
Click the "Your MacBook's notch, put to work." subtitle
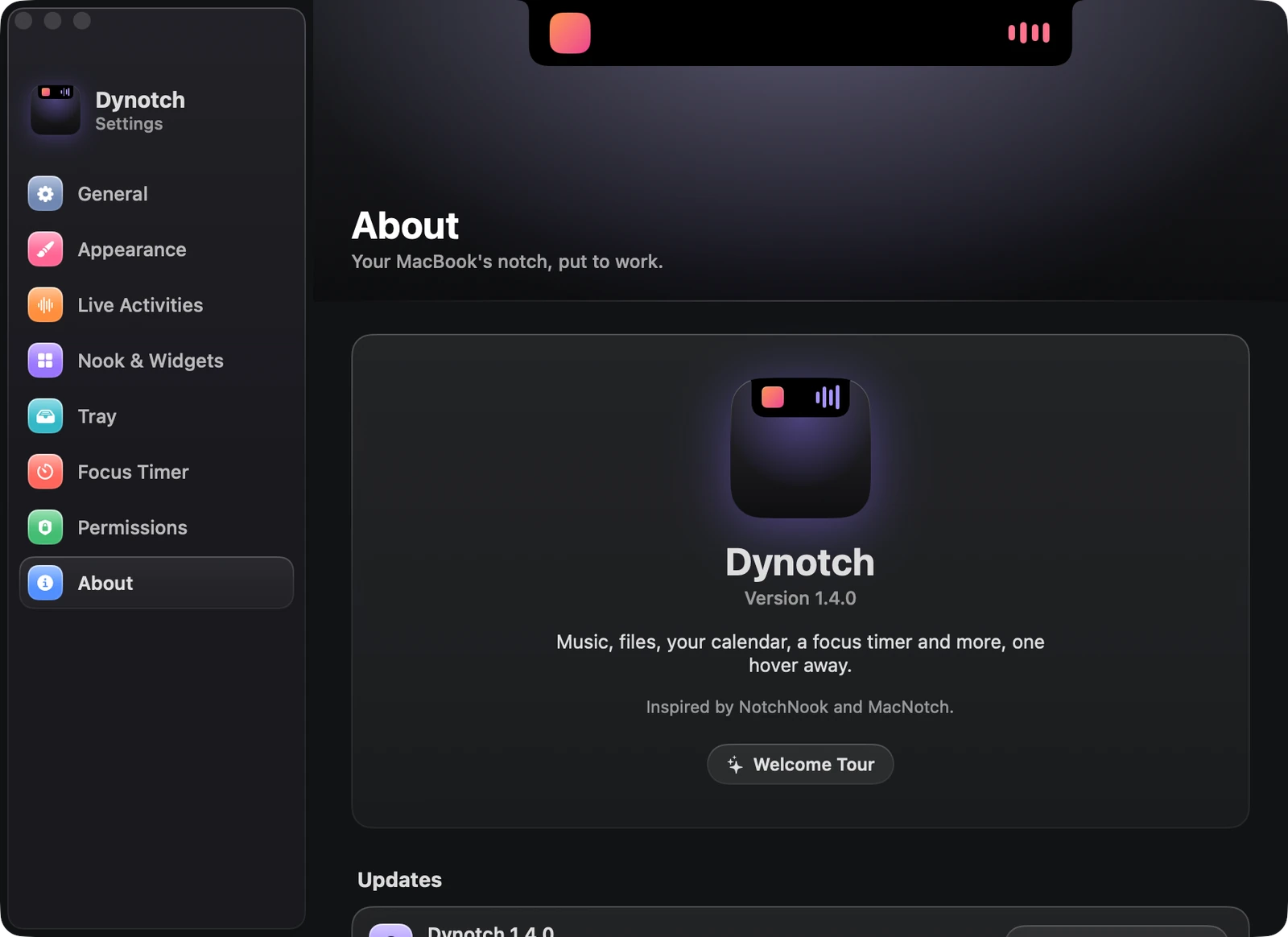tap(507, 262)
